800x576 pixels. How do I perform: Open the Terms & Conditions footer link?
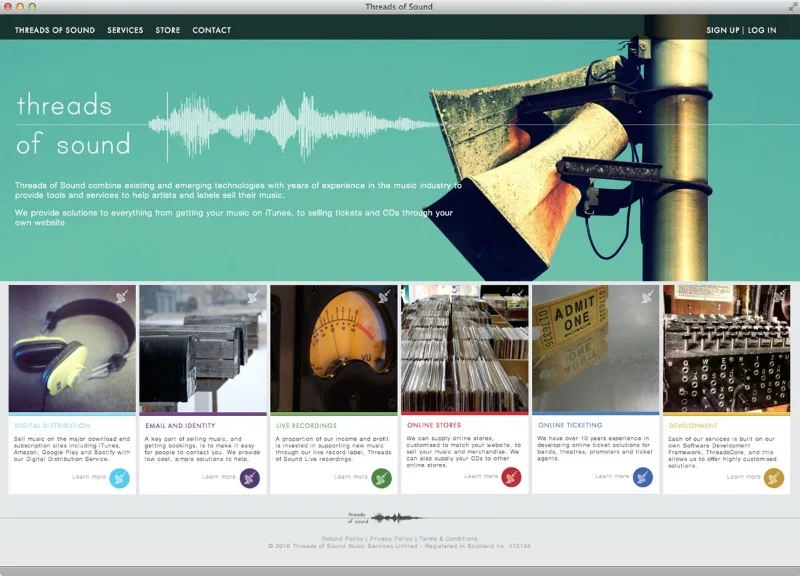click(x=448, y=539)
